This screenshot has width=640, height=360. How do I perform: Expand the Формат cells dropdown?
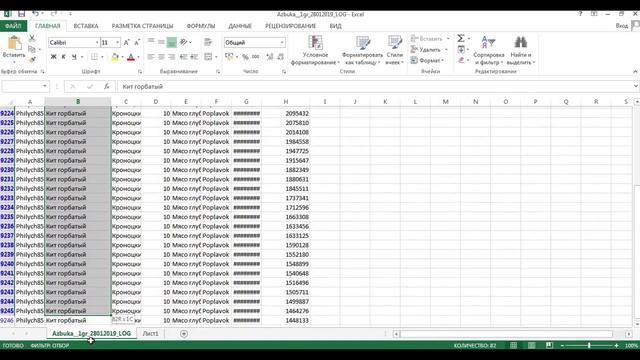click(x=442, y=60)
